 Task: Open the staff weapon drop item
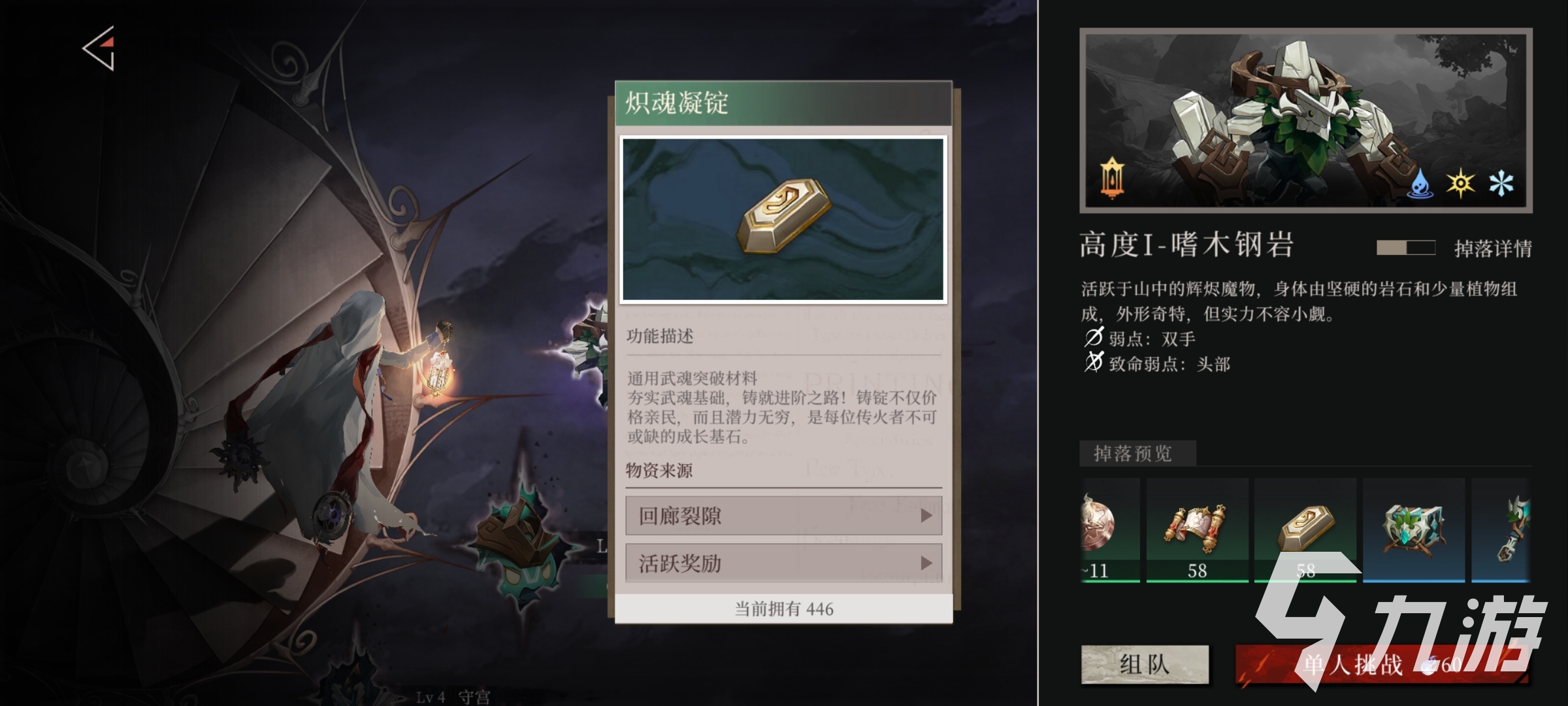[x=1501, y=530]
